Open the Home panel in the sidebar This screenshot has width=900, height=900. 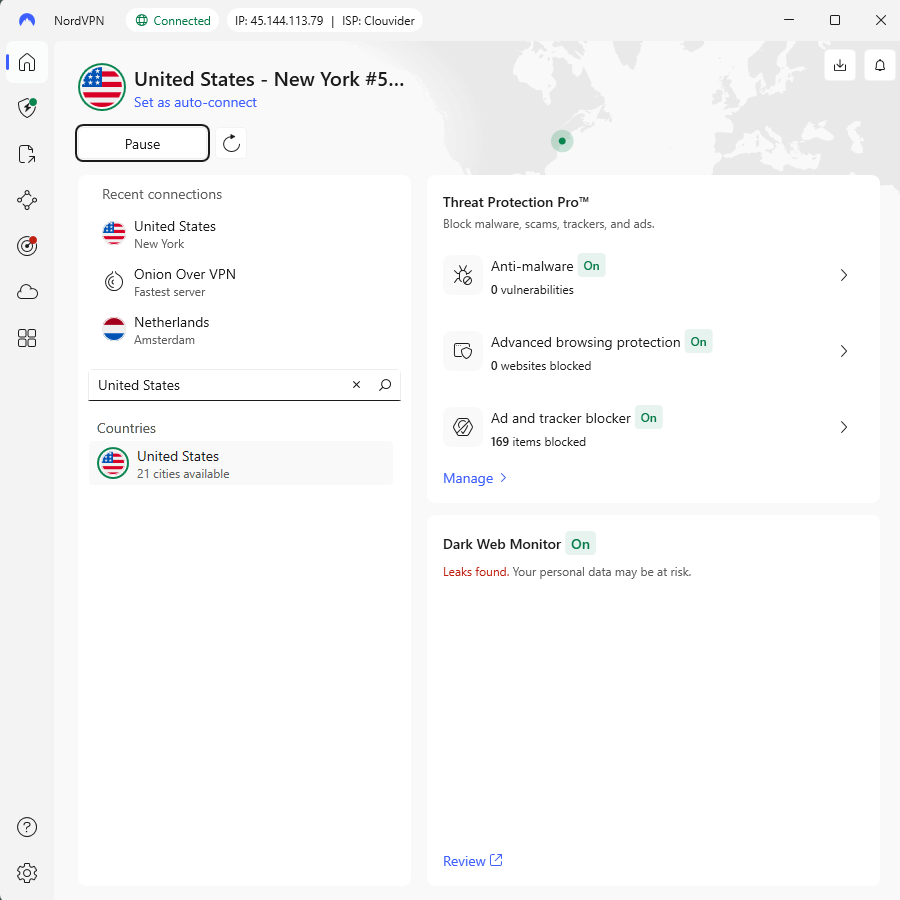point(26,62)
